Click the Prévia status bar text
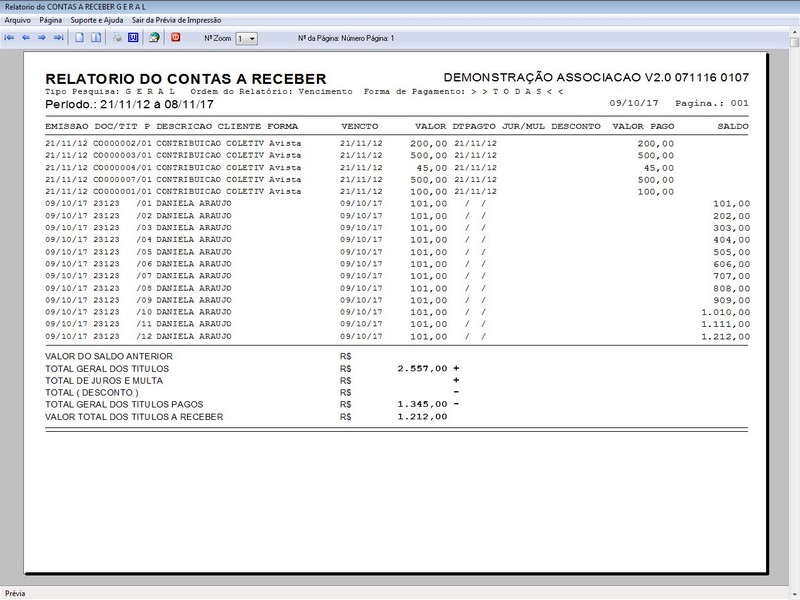This screenshot has height=600, width=800. pos(15,593)
